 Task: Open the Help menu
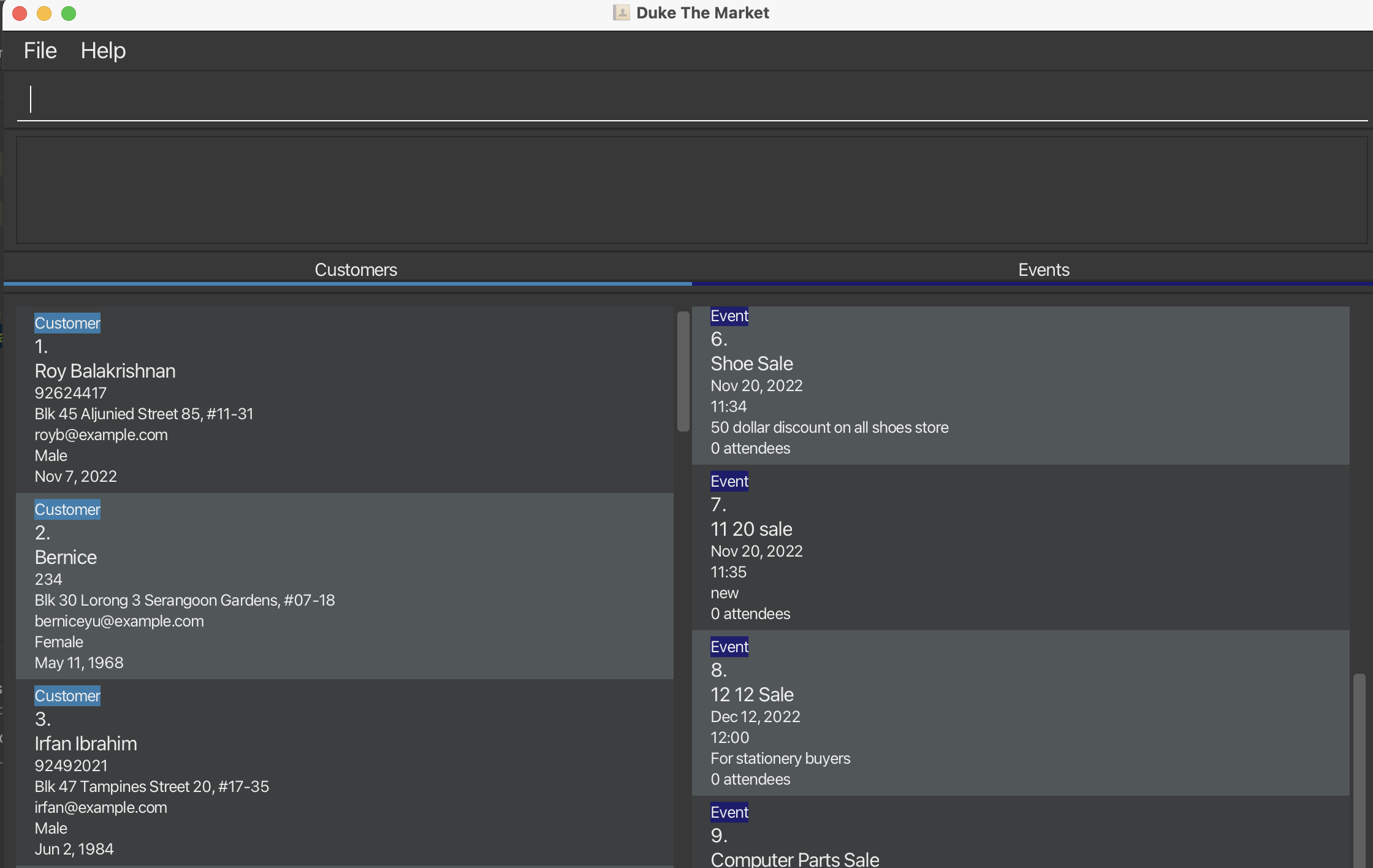coord(103,50)
